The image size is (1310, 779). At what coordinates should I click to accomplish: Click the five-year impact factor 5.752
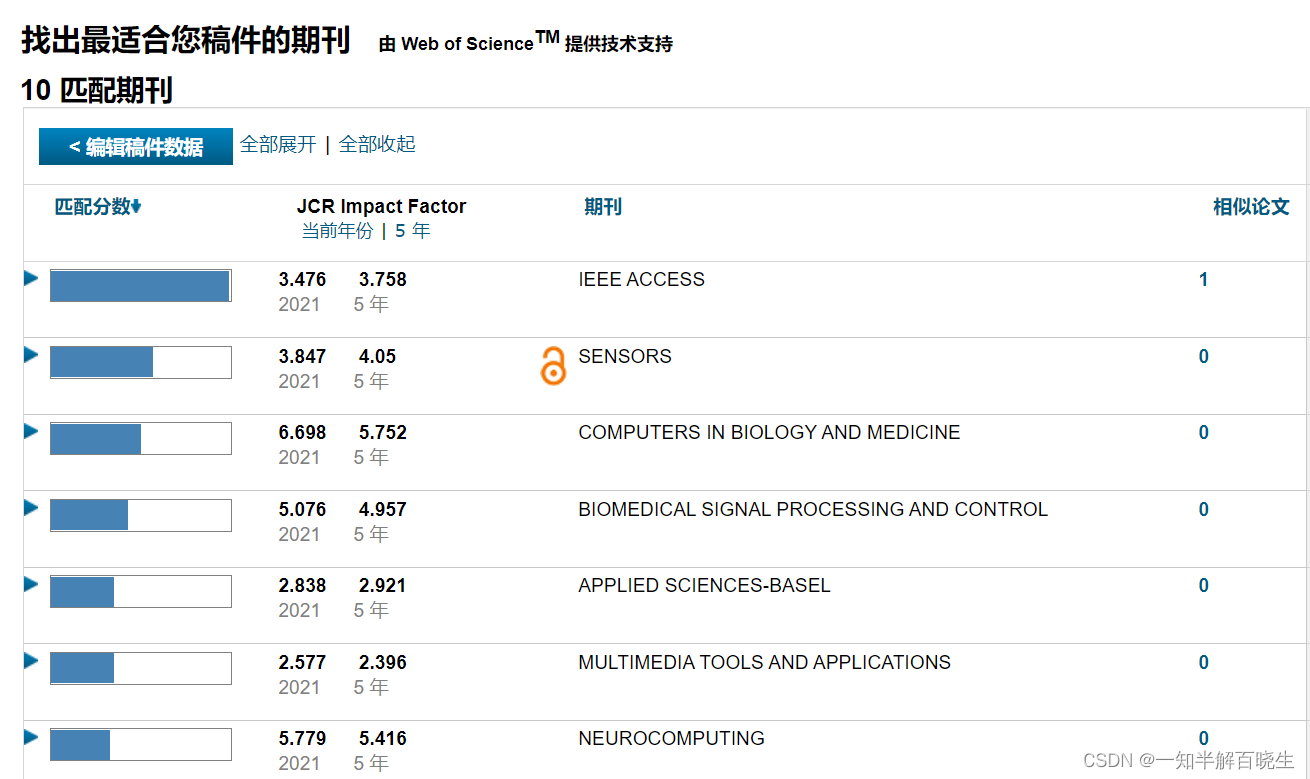tap(383, 433)
